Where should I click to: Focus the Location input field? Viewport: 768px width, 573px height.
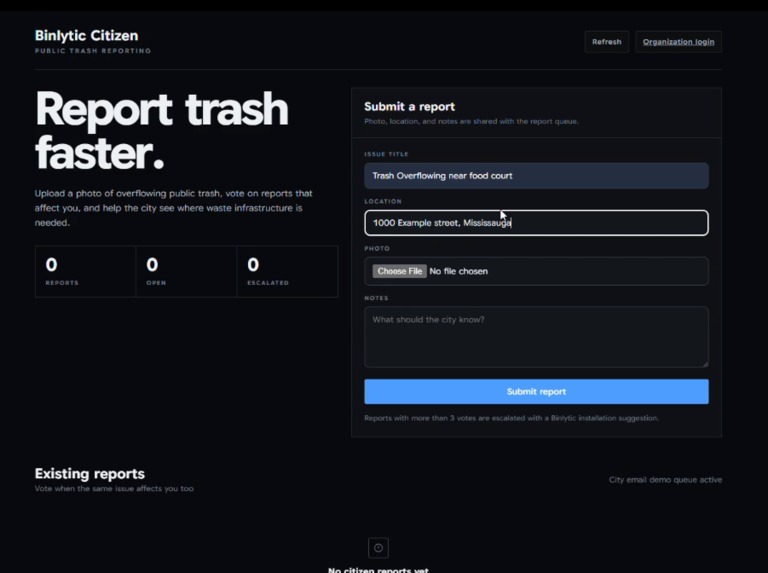[x=536, y=223]
